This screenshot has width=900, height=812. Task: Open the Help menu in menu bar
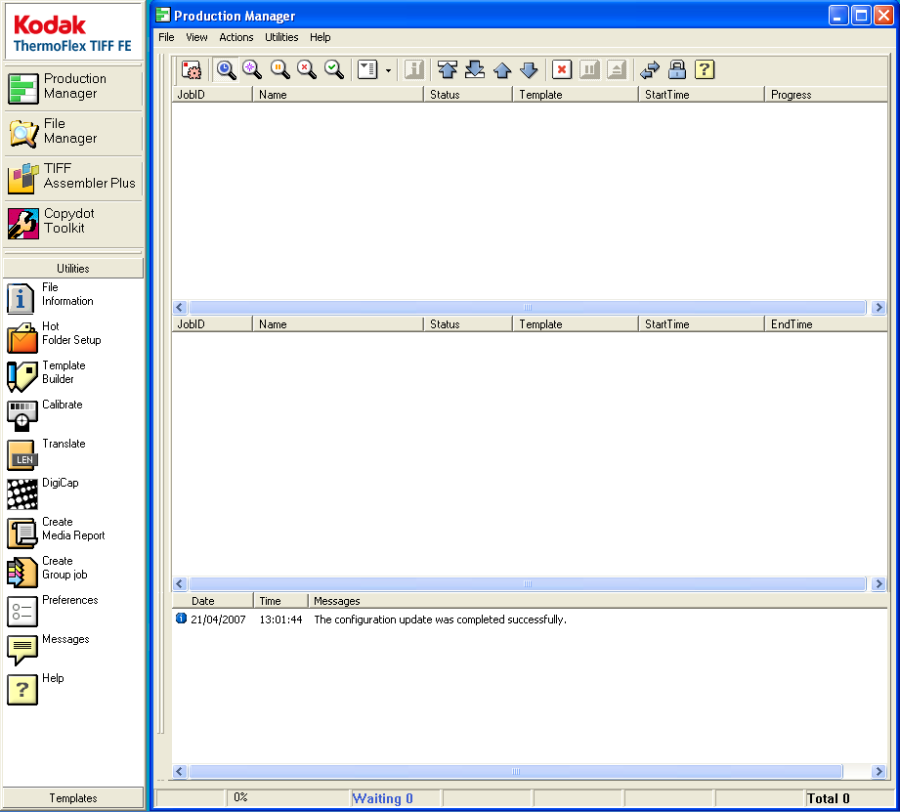(320, 37)
